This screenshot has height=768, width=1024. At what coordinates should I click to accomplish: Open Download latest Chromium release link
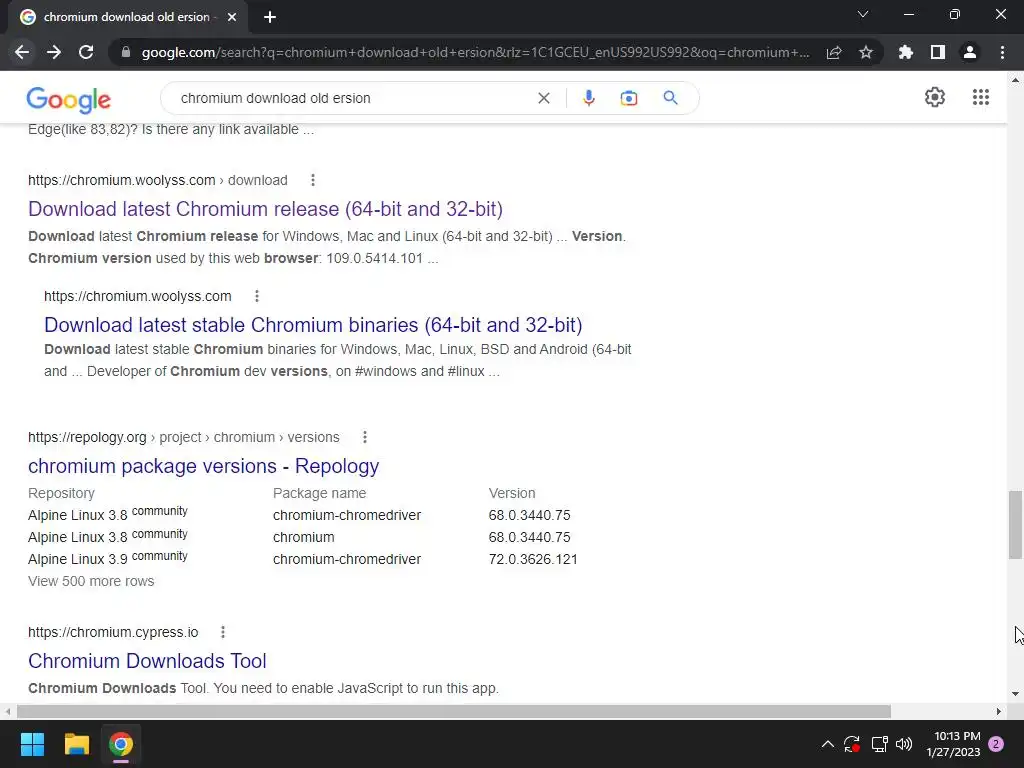point(265,209)
